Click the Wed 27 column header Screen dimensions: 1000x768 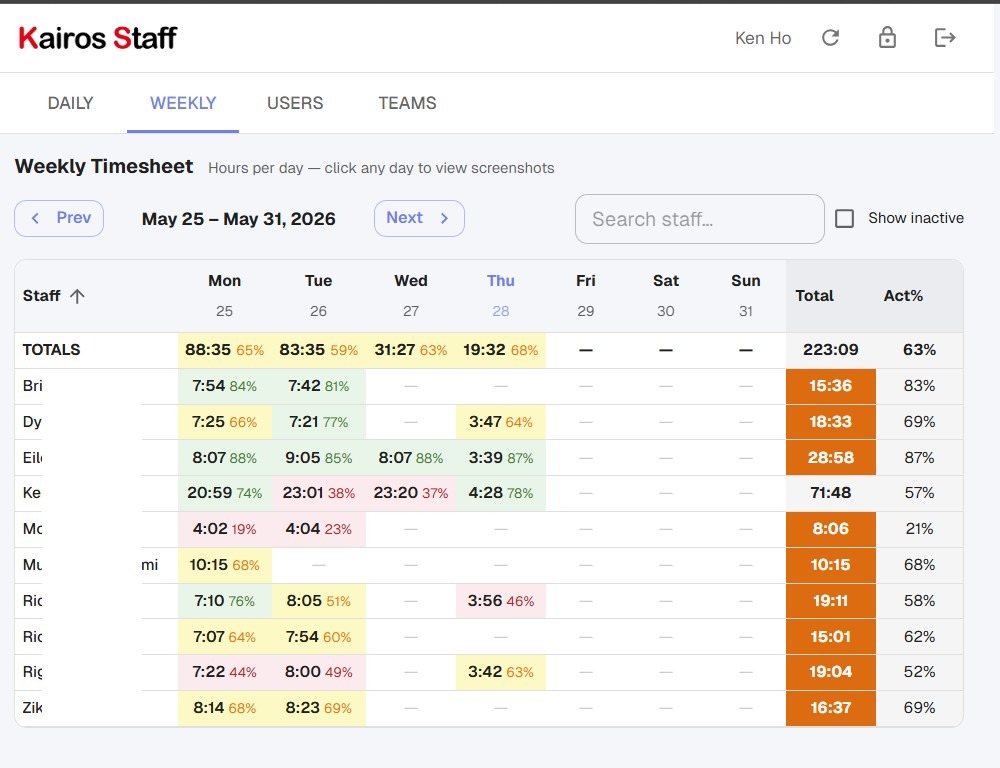pyautogui.click(x=411, y=296)
